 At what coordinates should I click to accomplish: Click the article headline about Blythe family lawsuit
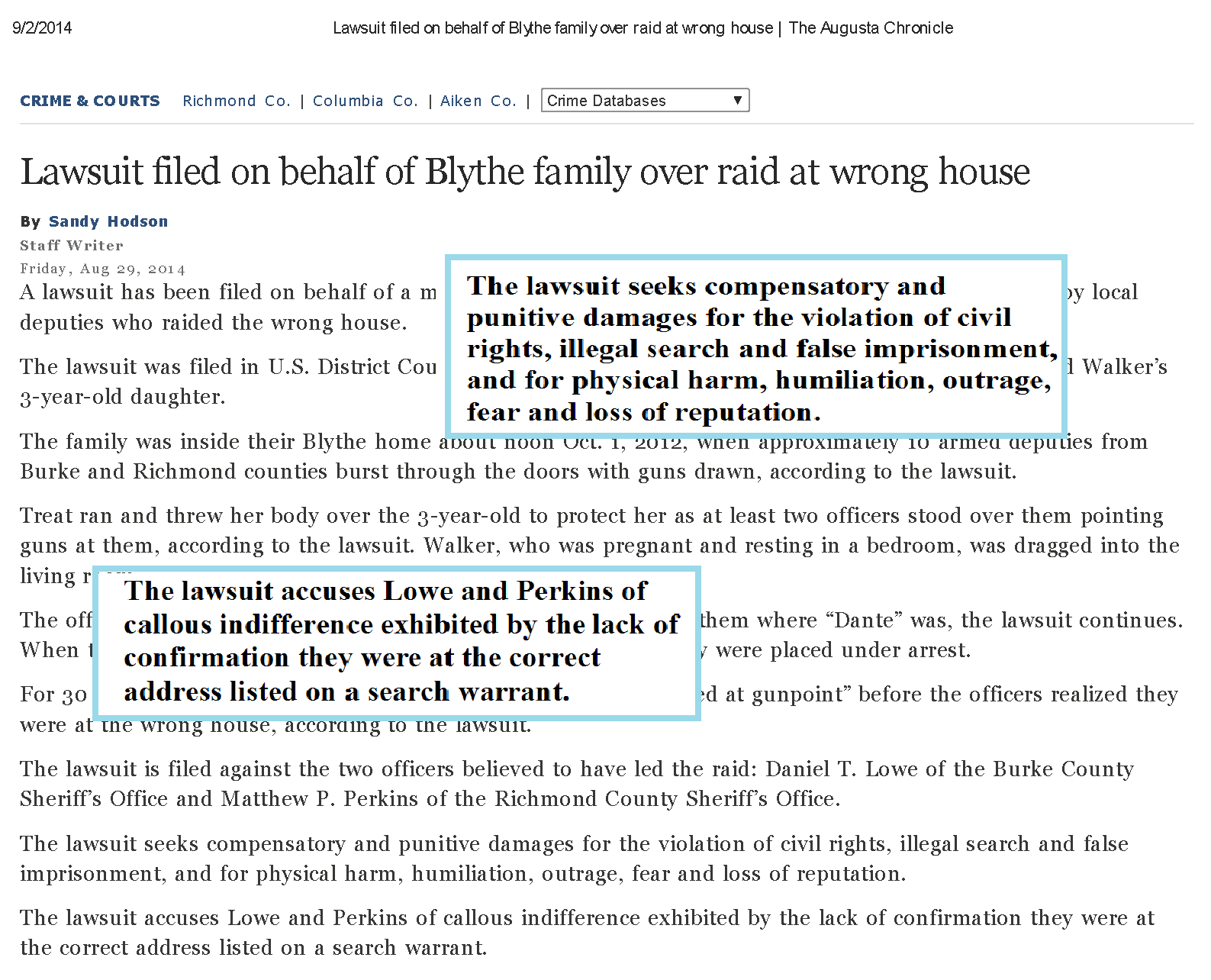tap(525, 172)
